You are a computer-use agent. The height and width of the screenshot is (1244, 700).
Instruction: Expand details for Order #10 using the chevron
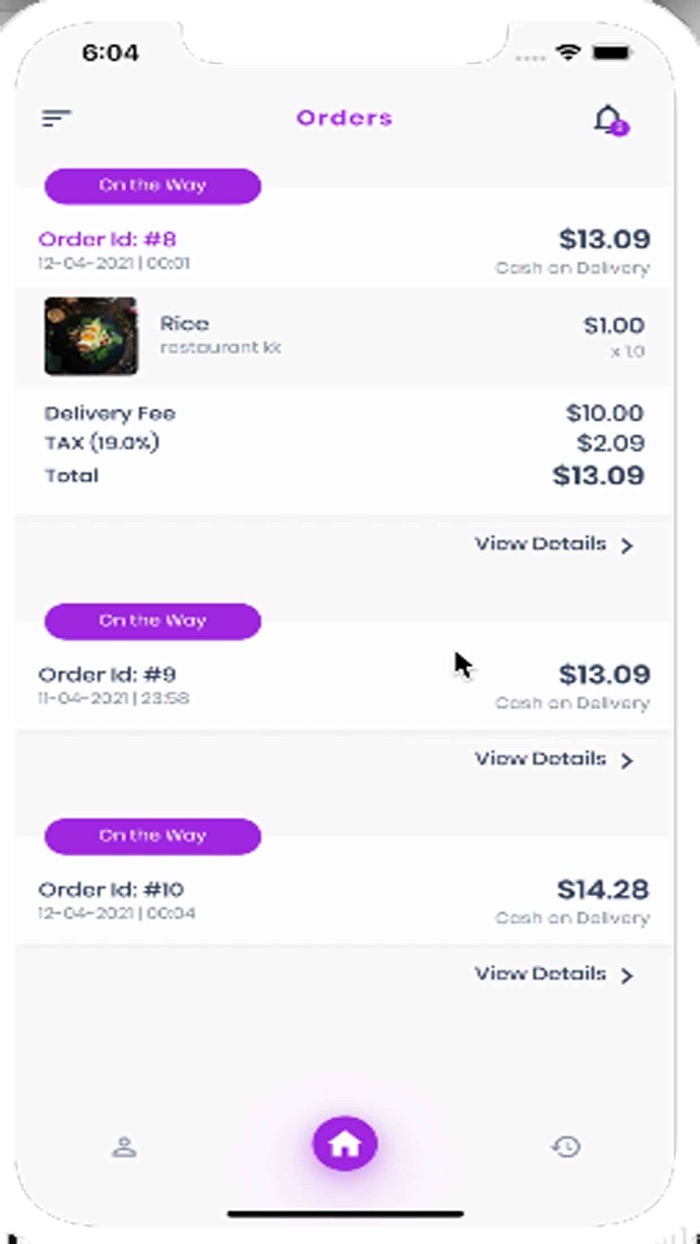click(x=627, y=975)
